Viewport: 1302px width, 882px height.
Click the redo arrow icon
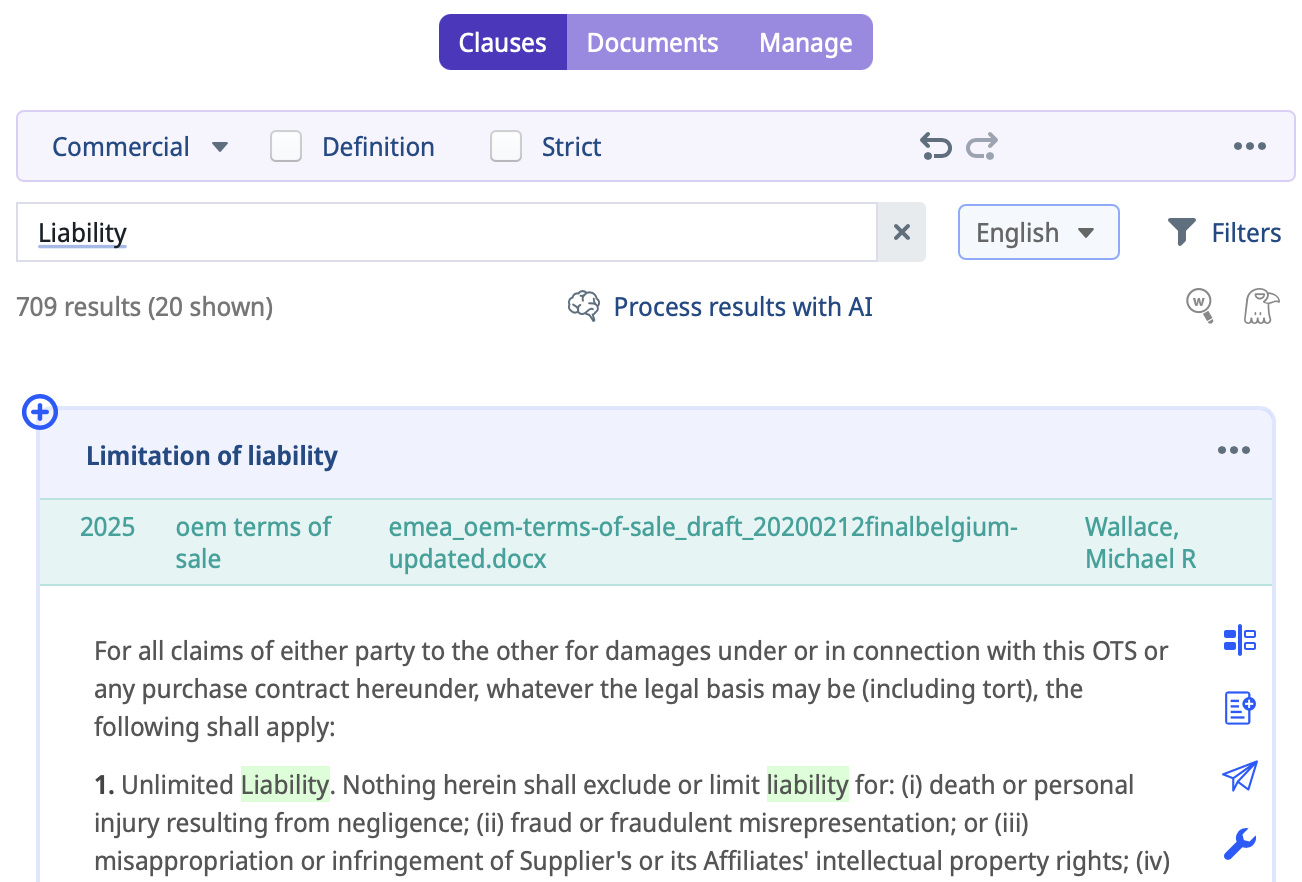982,148
